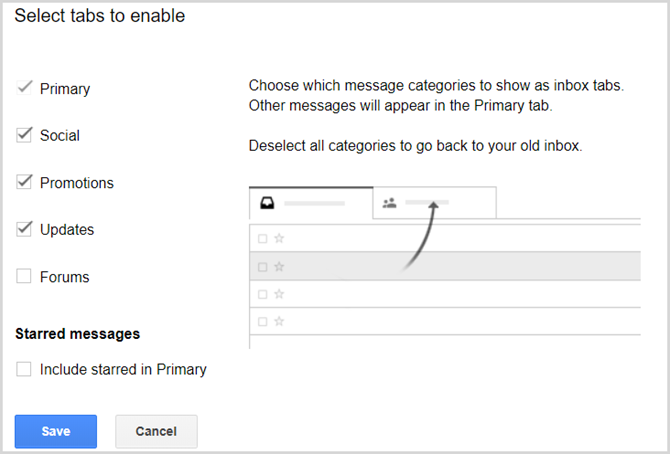Enable the Forums tab checkbox
Image resolution: width=670 pixels, height=454 pixels.
24,276
